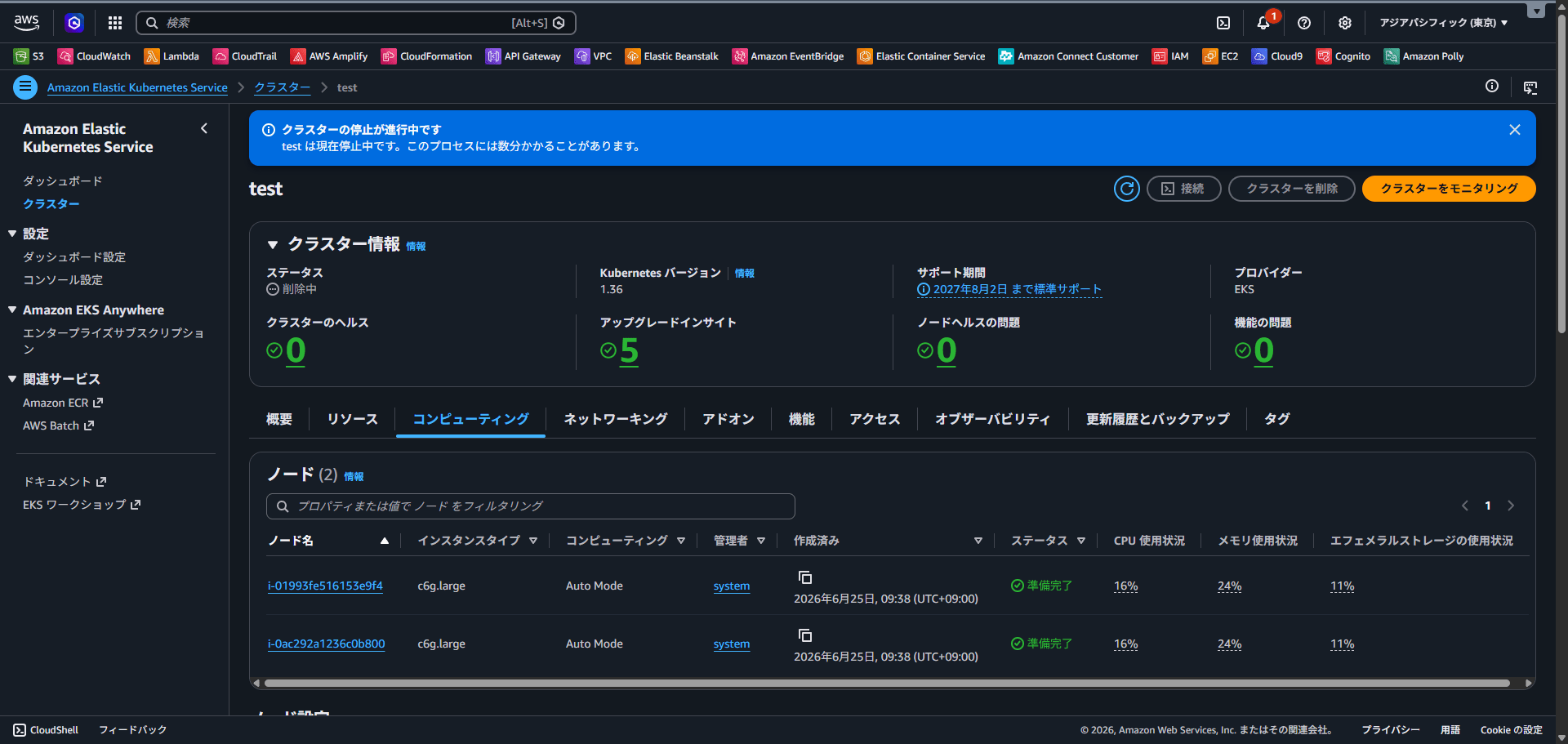Collapse the クラスター情報 panel

(x=273, y=244)
